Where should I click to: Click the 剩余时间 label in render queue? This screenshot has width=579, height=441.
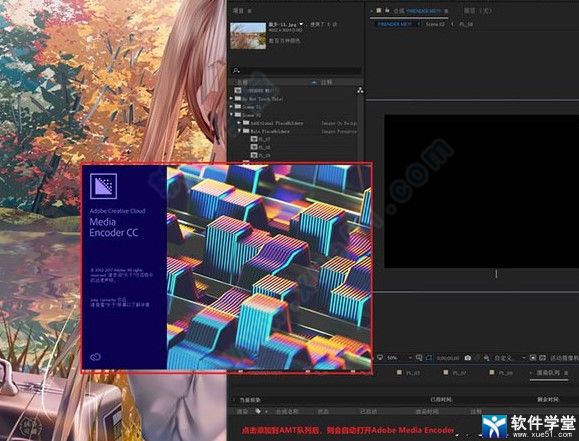(548, 400)
